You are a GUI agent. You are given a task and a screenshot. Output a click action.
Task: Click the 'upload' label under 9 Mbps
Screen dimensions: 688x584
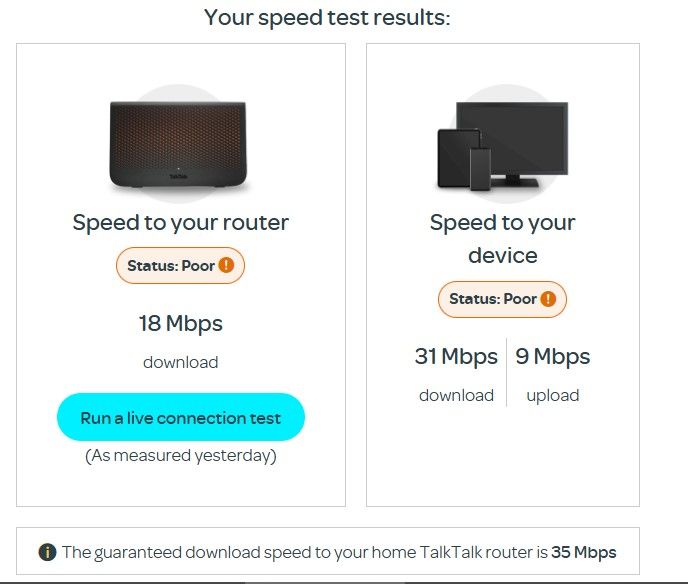click(552, 395)
